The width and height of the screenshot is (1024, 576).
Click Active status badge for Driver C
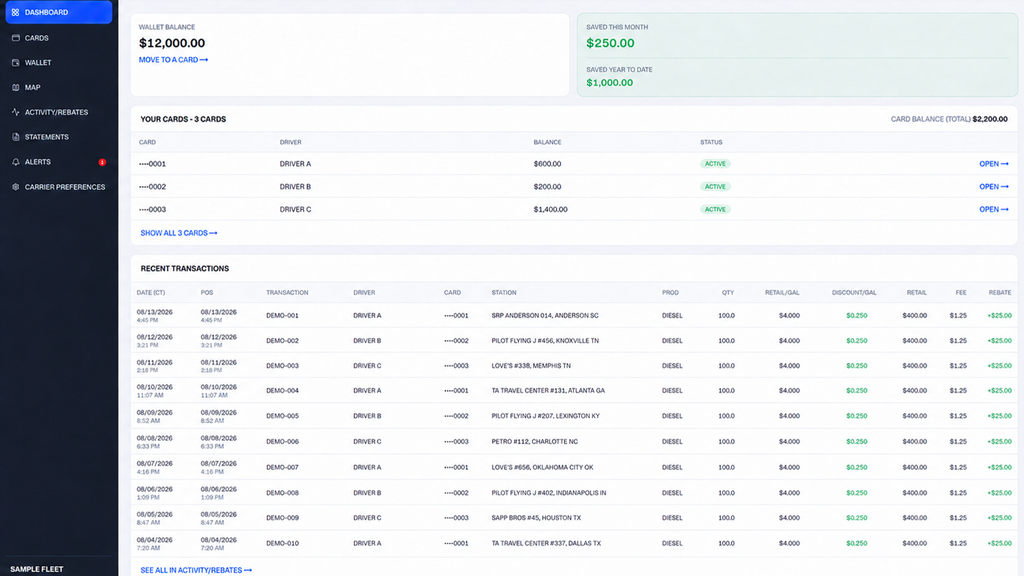click(x=715, y=210)
